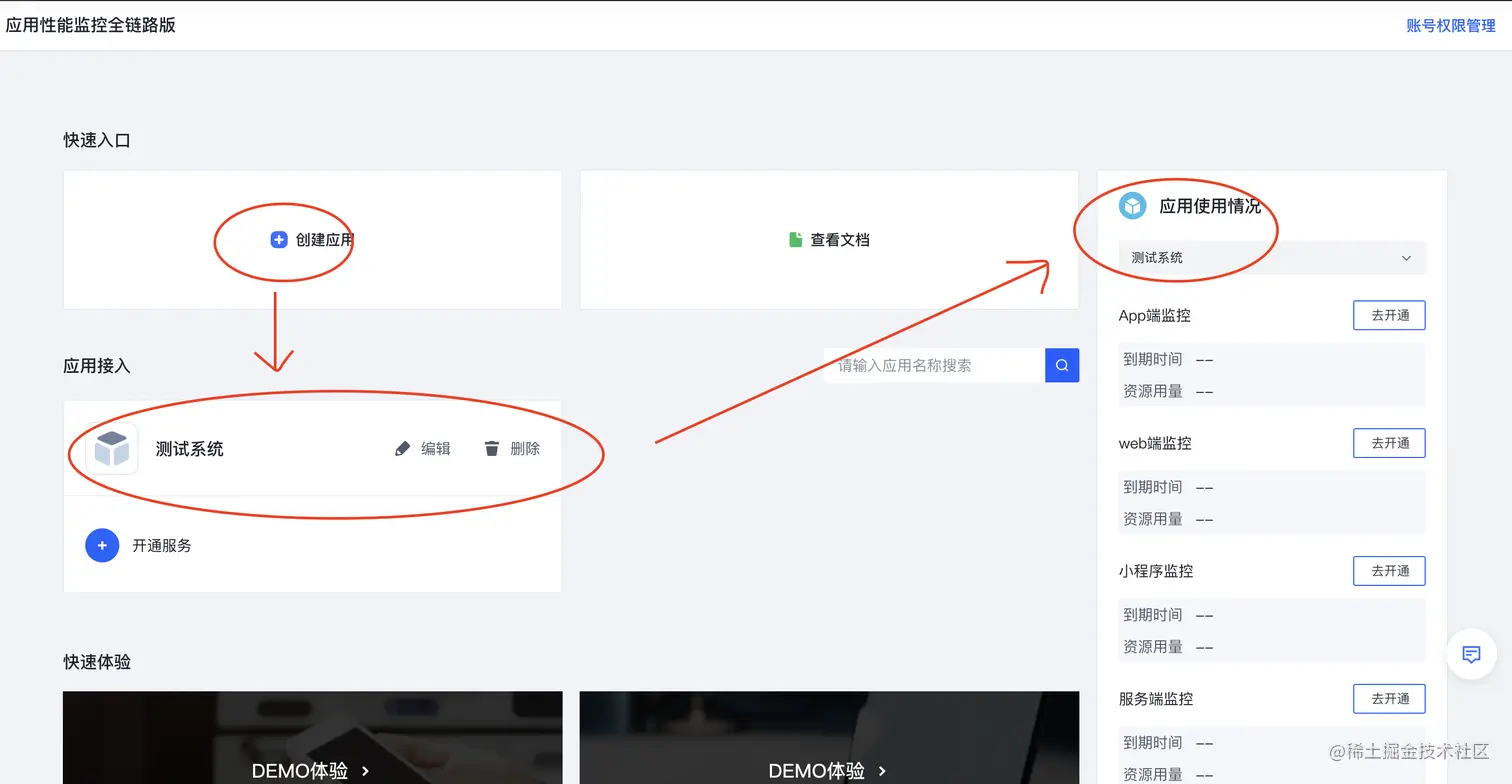Click the 删除 text for 测试系统
This screenshot has width=1512, height=784.
pos(525,449)
